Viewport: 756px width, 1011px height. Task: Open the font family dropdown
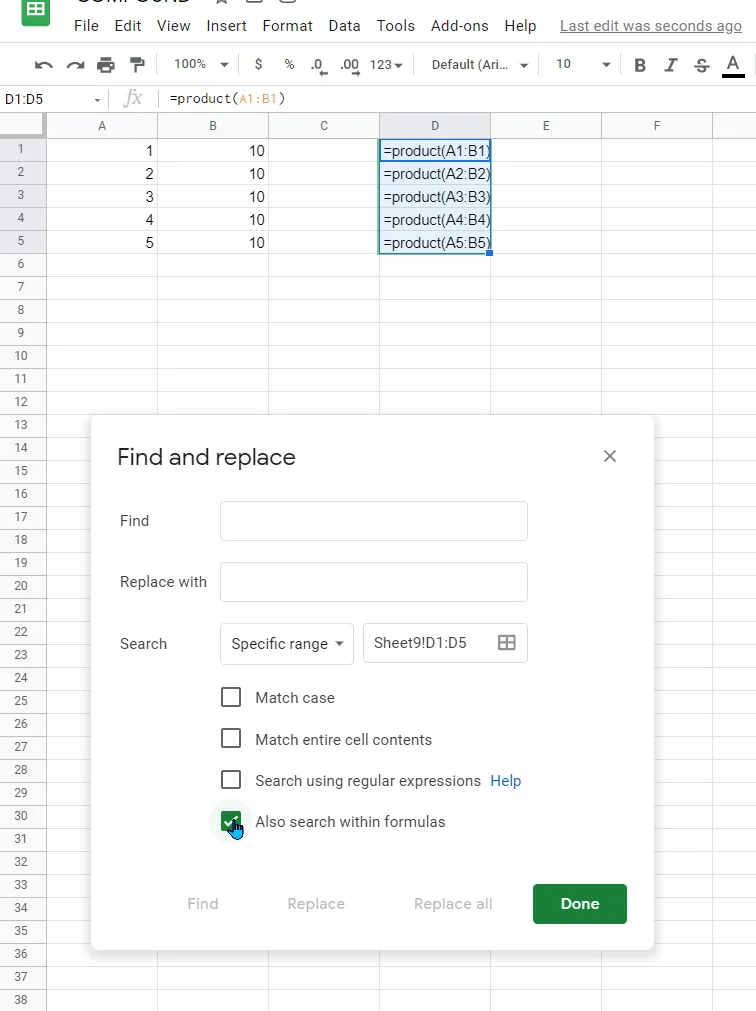[480, 65]
